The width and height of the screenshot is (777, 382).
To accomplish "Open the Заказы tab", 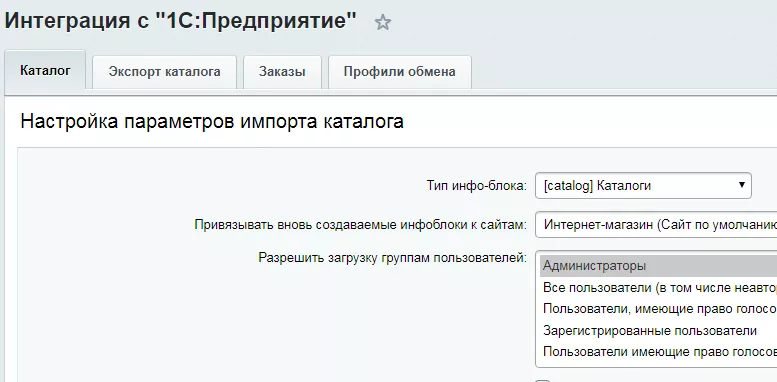I will tap(282, 72).
